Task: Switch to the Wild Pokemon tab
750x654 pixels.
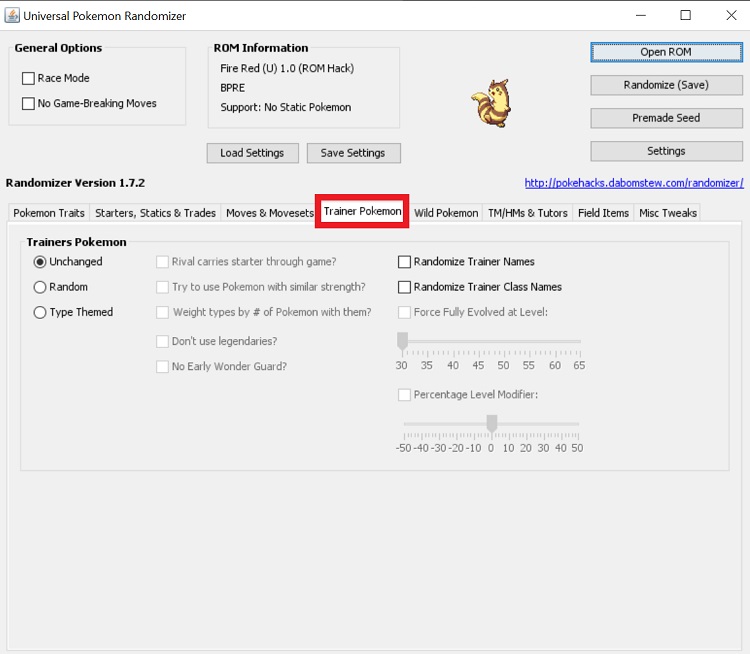Action: [446, 213]
